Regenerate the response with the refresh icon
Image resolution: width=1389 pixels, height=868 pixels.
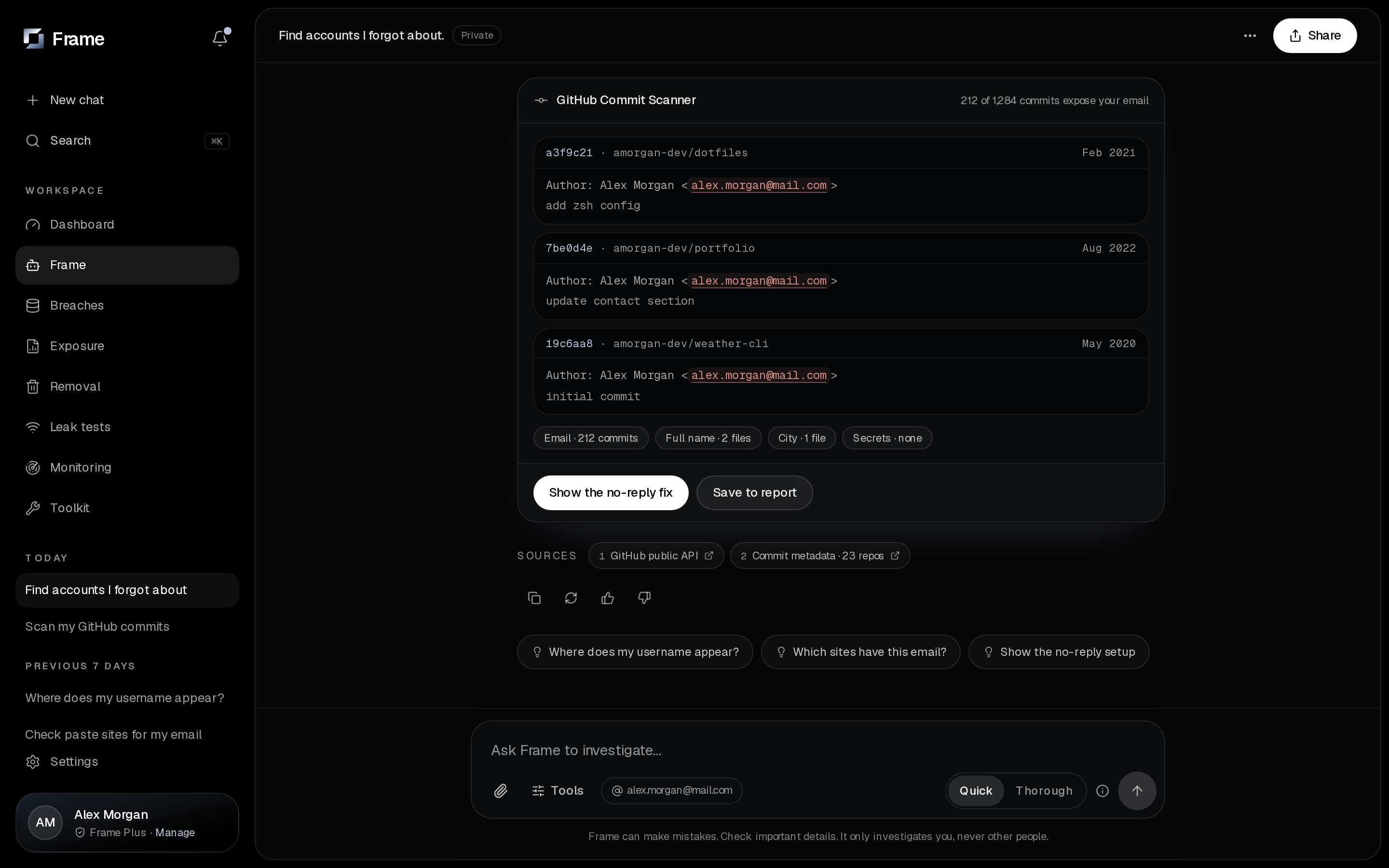pyautogui.click(x=571, y=598)
